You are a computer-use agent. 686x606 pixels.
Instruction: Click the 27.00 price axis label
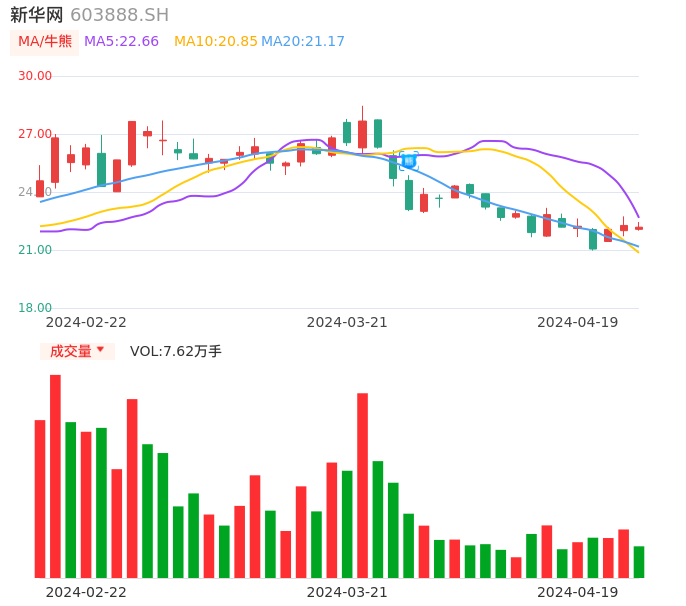(35, 134)
